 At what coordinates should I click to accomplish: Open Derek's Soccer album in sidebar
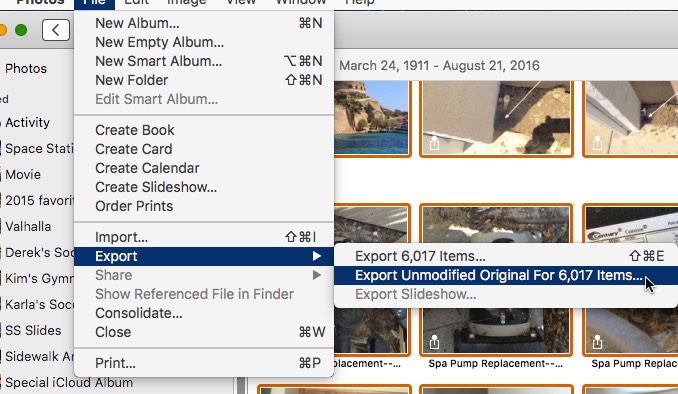click(x=39, y=252)
